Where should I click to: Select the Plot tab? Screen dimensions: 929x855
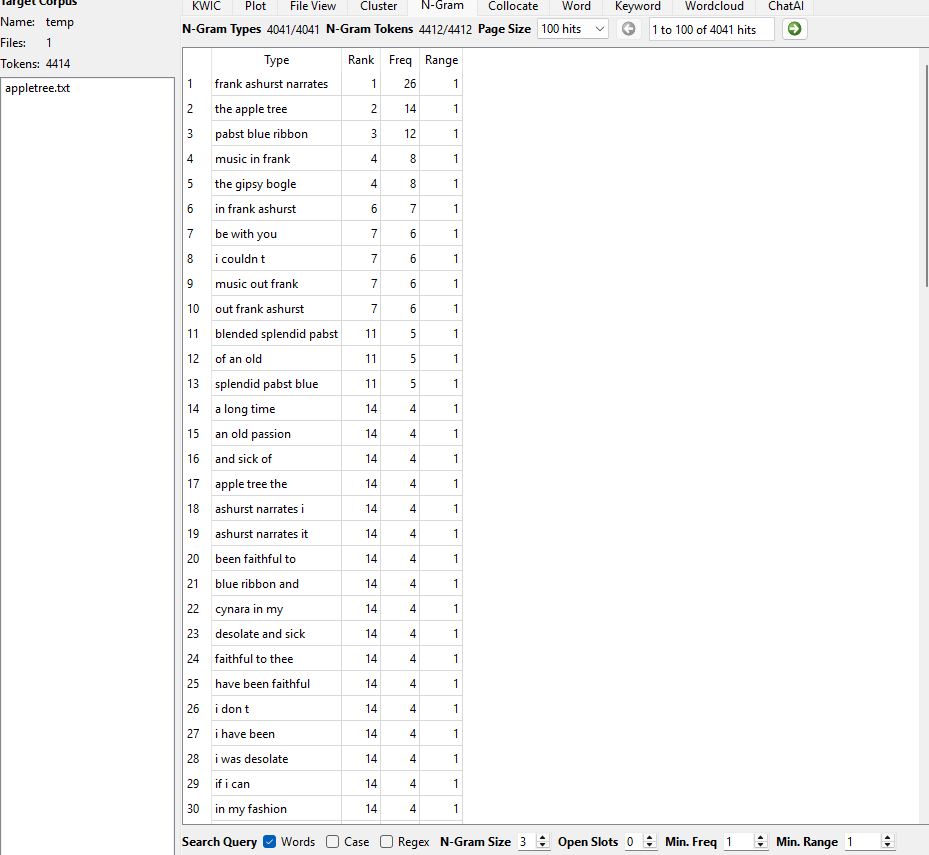255,7
